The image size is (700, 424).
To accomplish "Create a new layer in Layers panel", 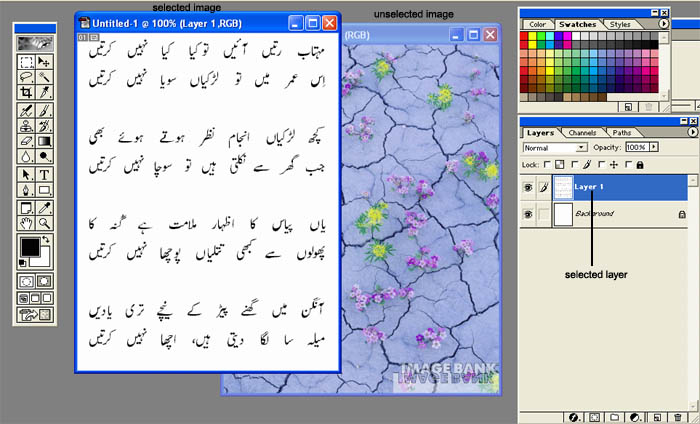I will click(x=657, y=418).
